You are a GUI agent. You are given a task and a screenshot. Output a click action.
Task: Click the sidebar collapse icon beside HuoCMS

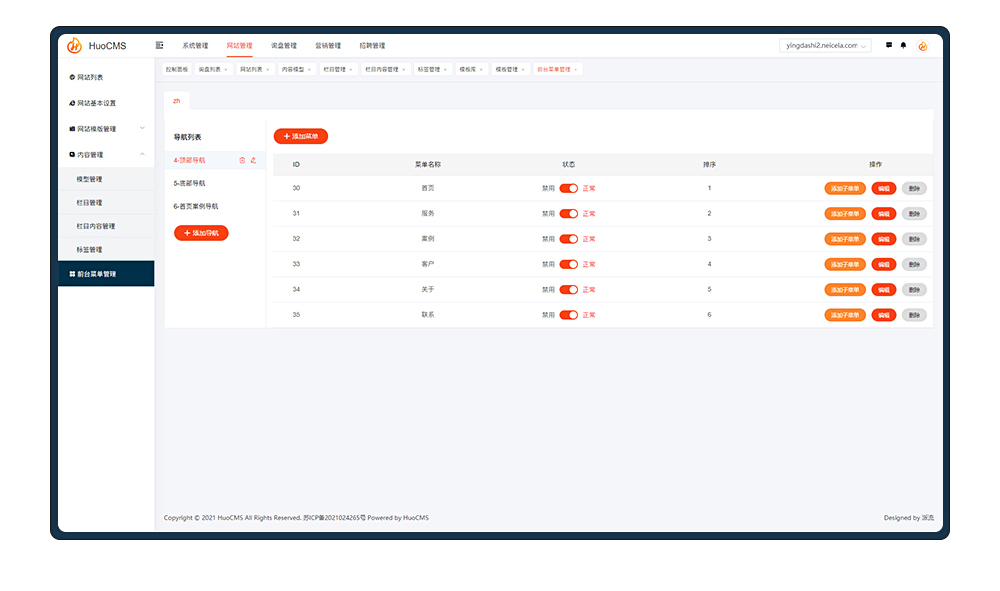click(160, 46)
